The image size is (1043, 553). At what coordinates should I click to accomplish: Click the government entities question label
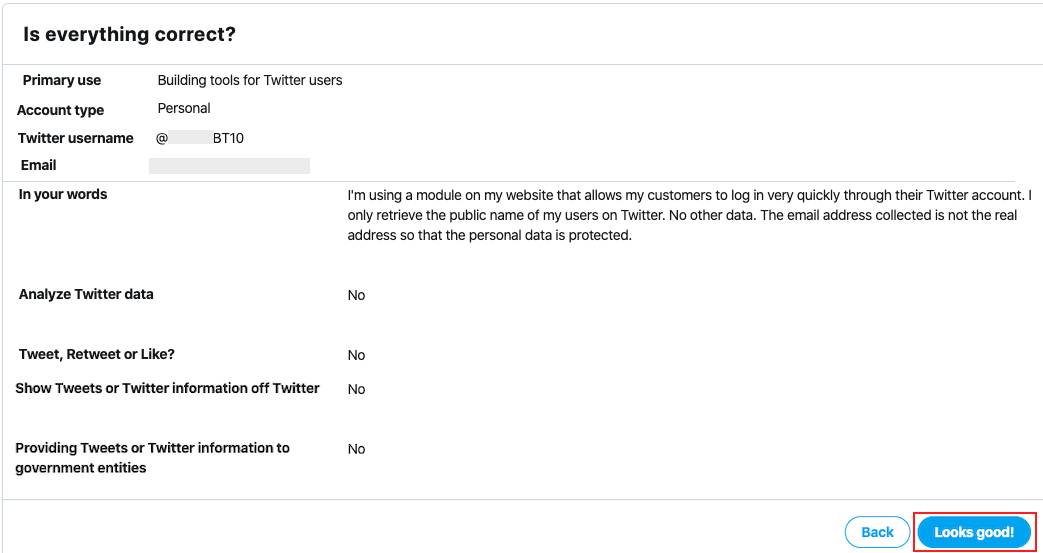(152, 458)
